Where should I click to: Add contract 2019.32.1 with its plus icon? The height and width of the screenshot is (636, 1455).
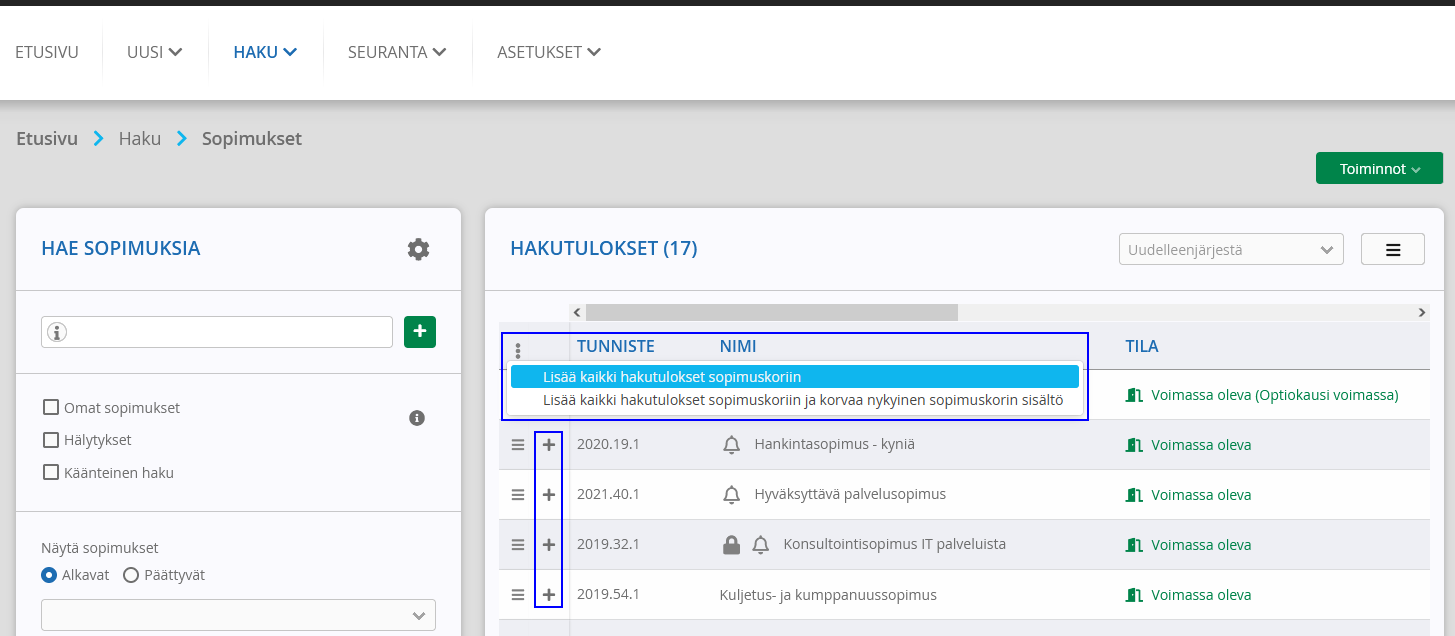(x=549, y=545)
